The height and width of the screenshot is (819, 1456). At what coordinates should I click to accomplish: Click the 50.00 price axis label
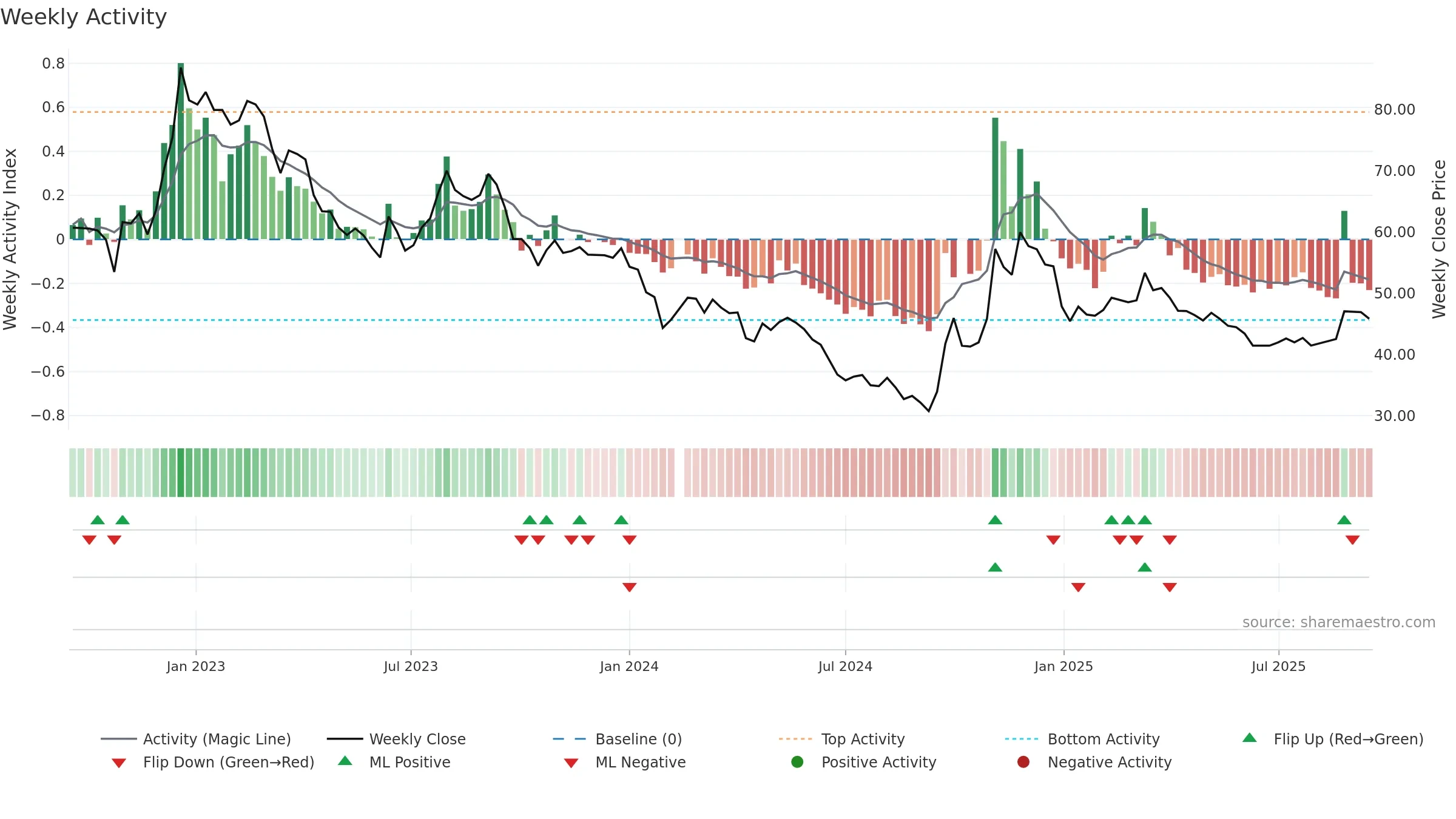click(1395, 293)
